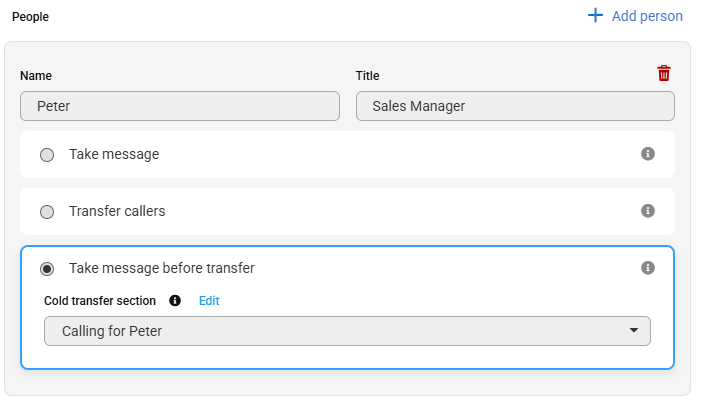Open info icon for Take message
Viewport: 702px width, 406px height.
coord(647,154)
